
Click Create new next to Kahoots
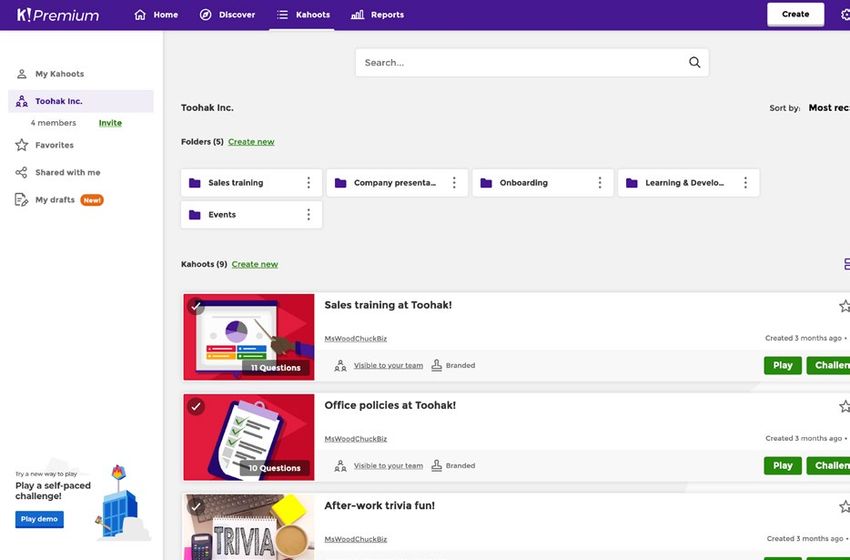point(255,265)
